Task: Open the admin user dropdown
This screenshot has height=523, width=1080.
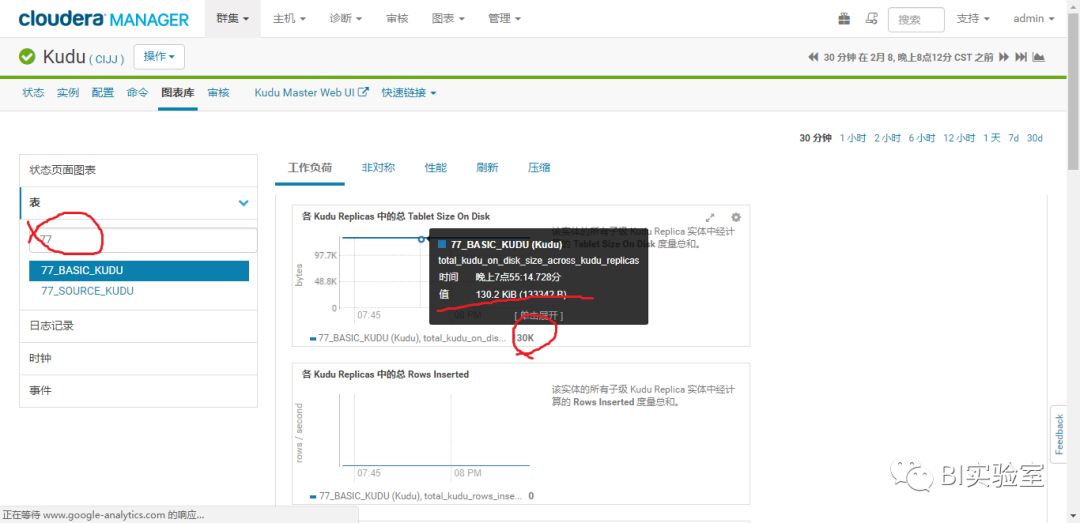Action: coord(1034,19)
